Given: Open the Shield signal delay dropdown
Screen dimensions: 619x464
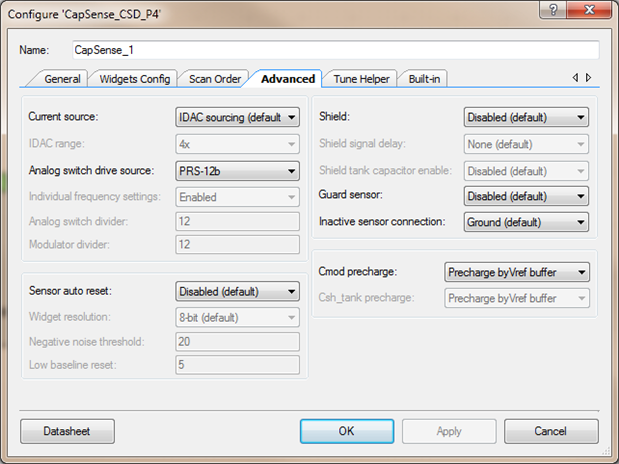Looking at the screenshot, I should (x=526, y=144).
